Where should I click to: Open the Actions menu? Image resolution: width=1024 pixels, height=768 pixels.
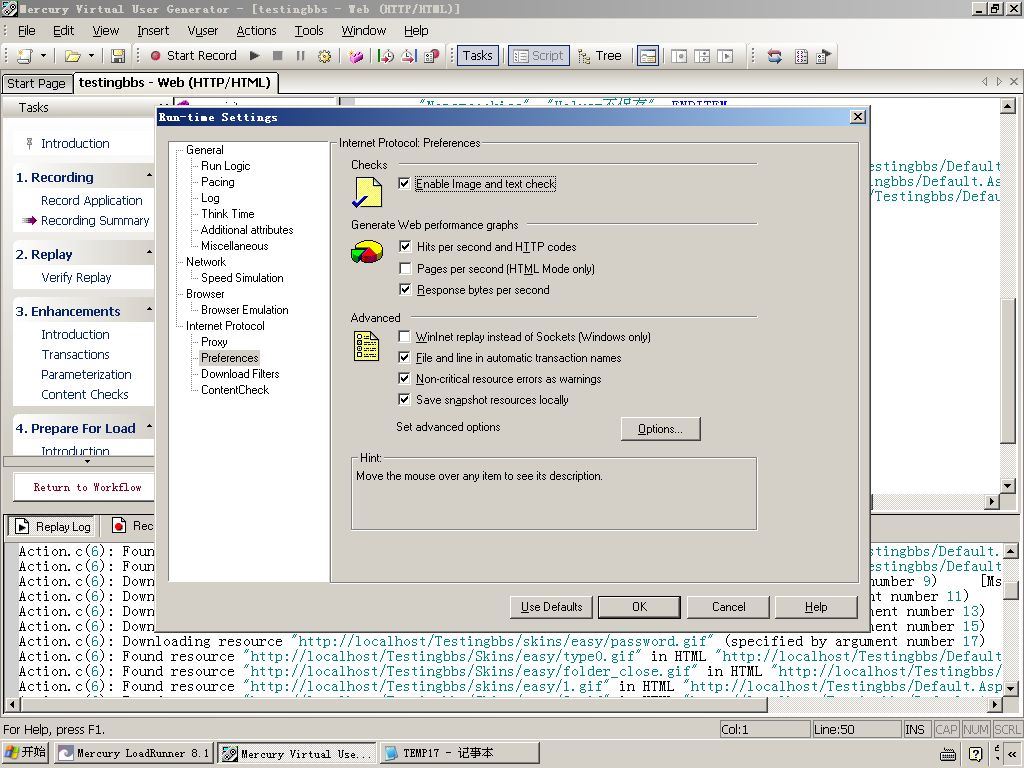click(x=256, y=31)
